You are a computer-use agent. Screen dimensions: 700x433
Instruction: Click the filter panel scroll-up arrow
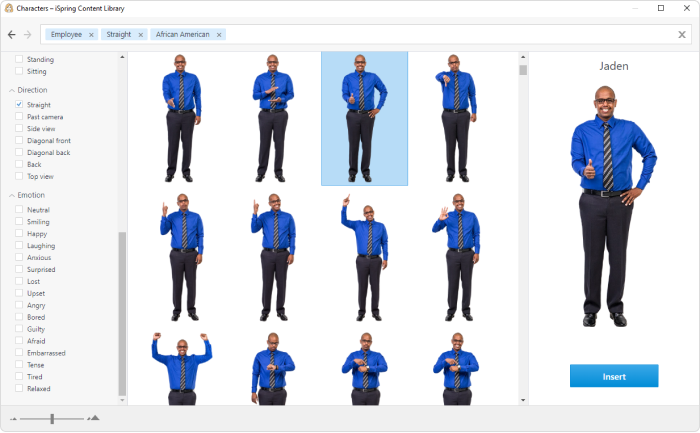click(x=122, y=57)
